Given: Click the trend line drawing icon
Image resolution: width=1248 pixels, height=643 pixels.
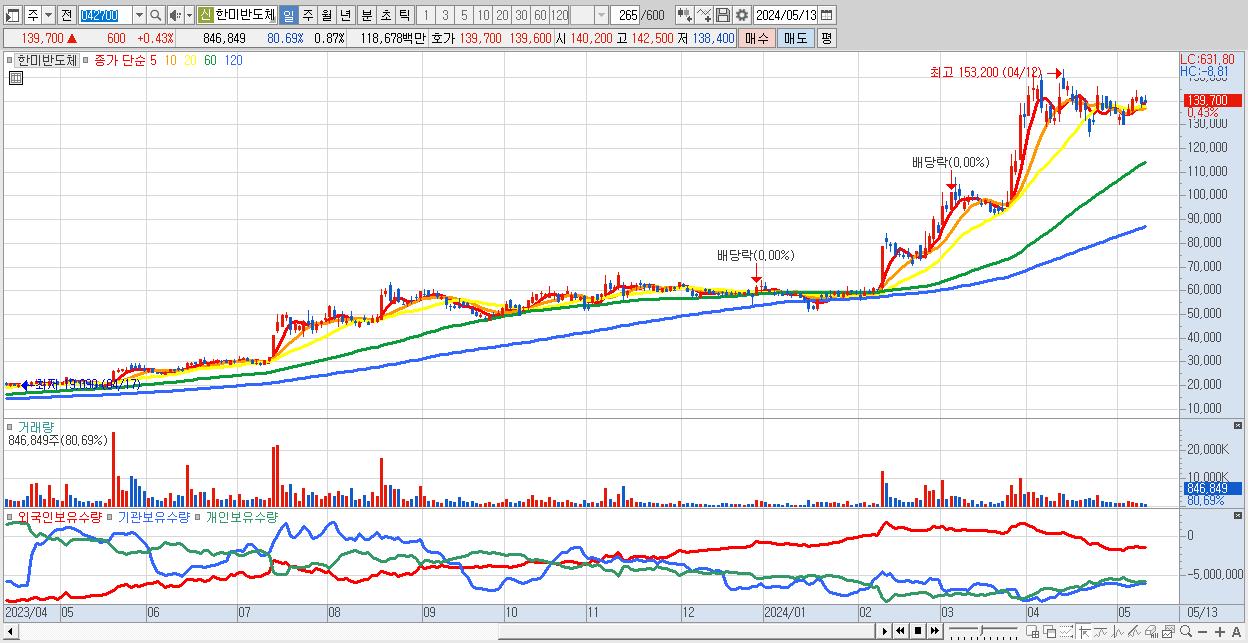Looking at the screenshot, I should click(1134, 631).
